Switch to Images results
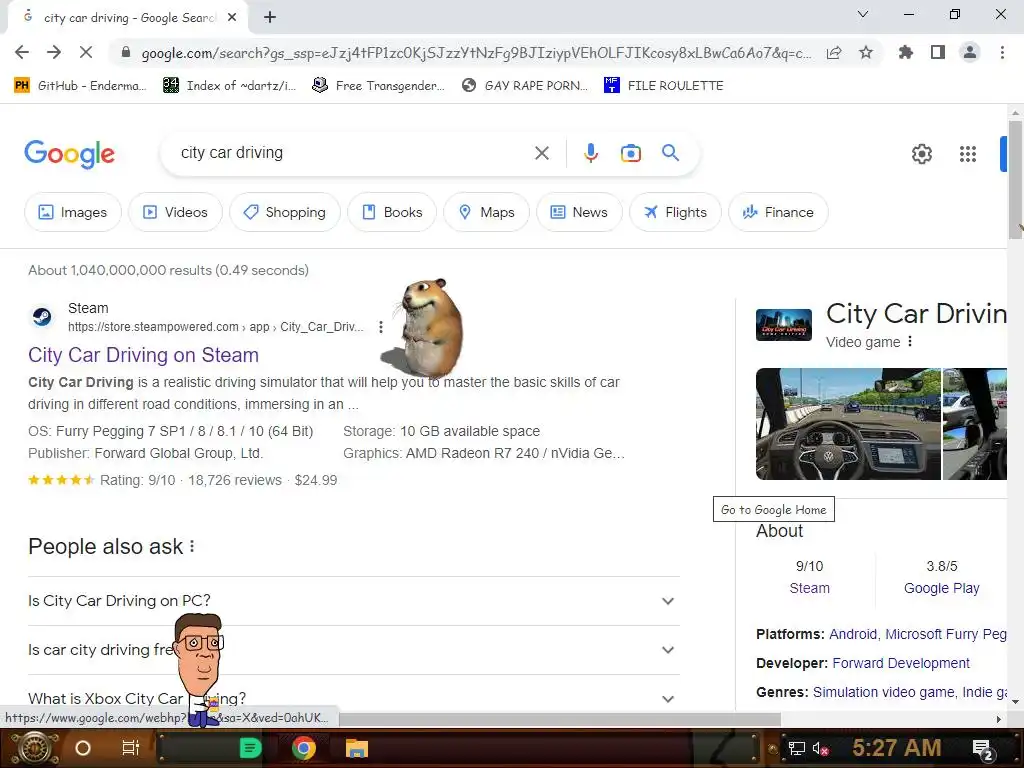The image size is (1024, 768). tap(72, 212)
